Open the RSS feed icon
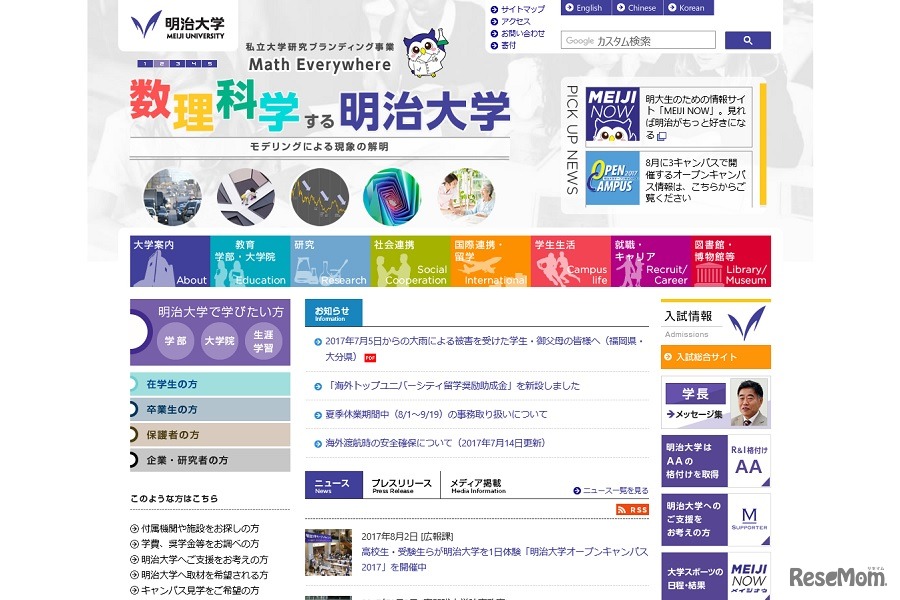The image size is (900, 600). 632,509
